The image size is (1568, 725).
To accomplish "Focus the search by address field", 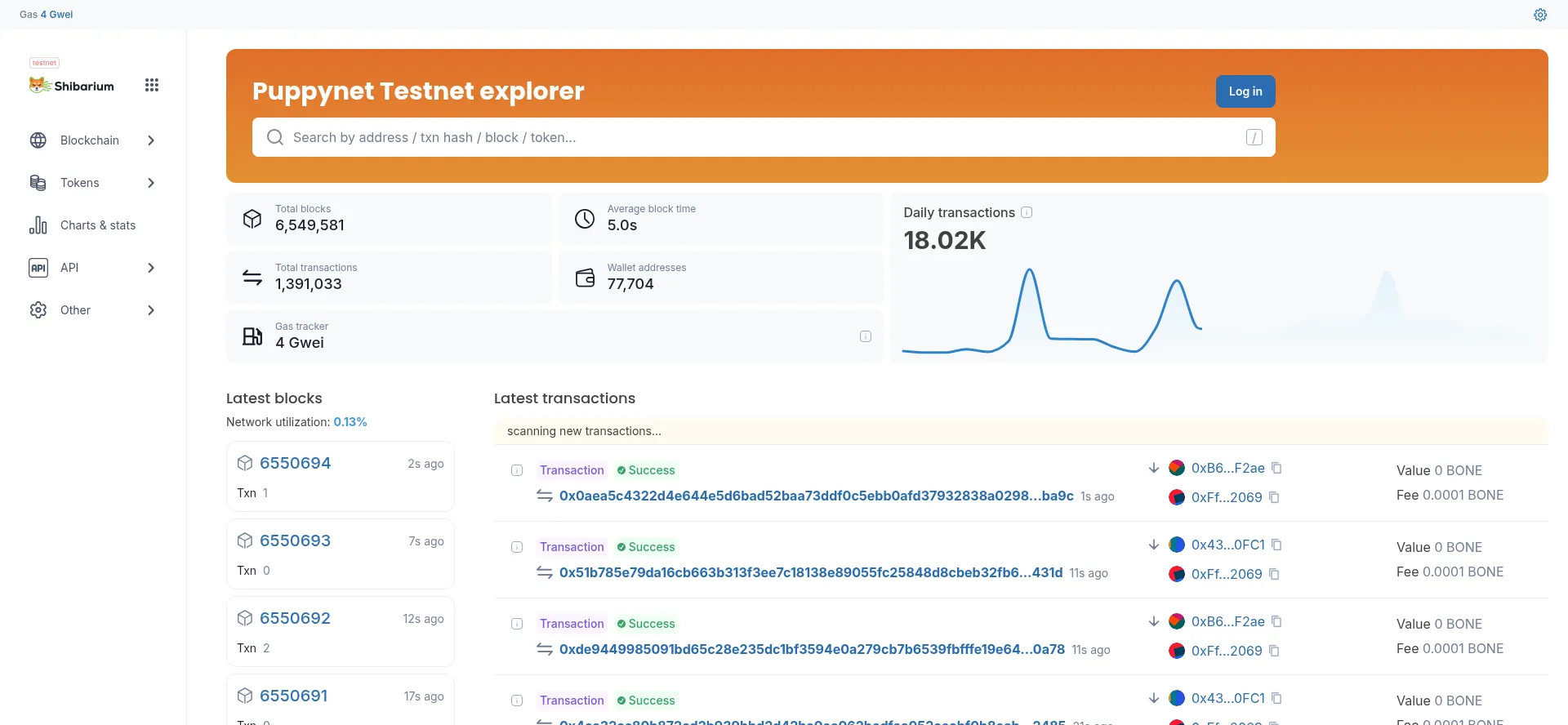I will 764,137.
